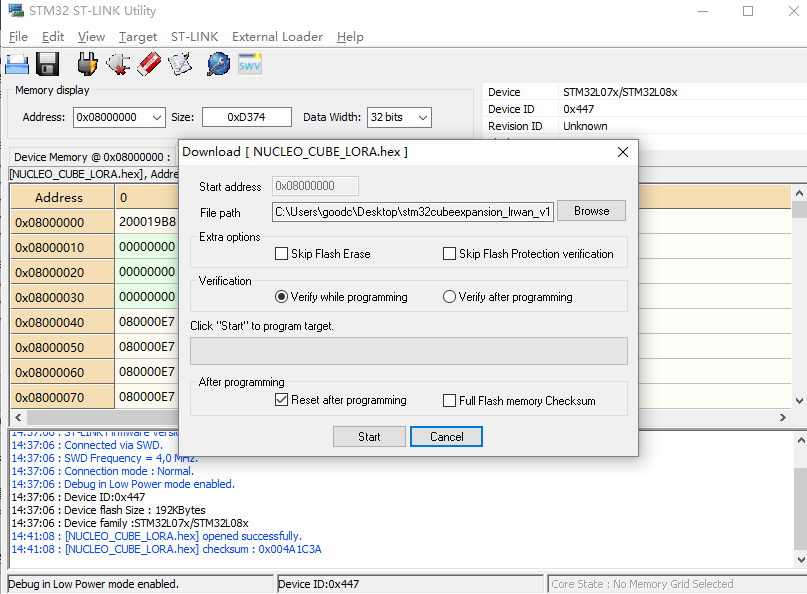Click the Device value STM32L07x/STM32L08x

pyautogui.click(x=620, y=92)
